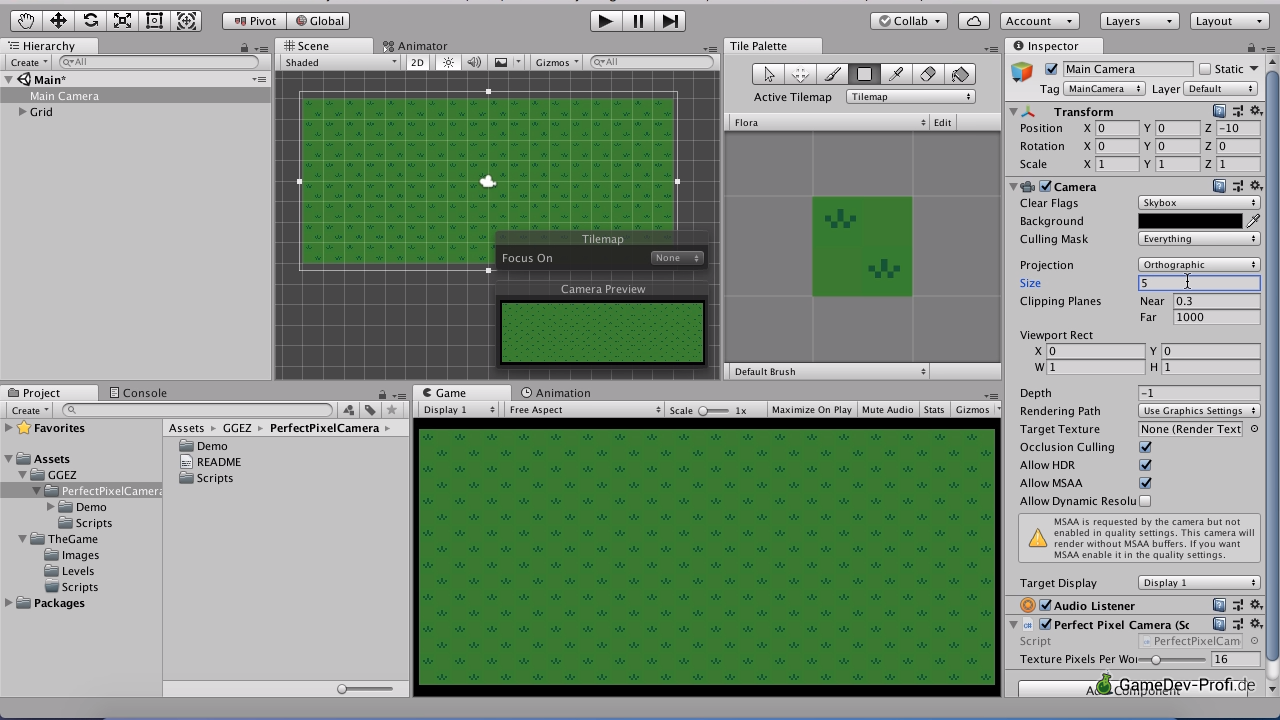Select the Rotate tool

pyautogui.click(x=90, y=20)
